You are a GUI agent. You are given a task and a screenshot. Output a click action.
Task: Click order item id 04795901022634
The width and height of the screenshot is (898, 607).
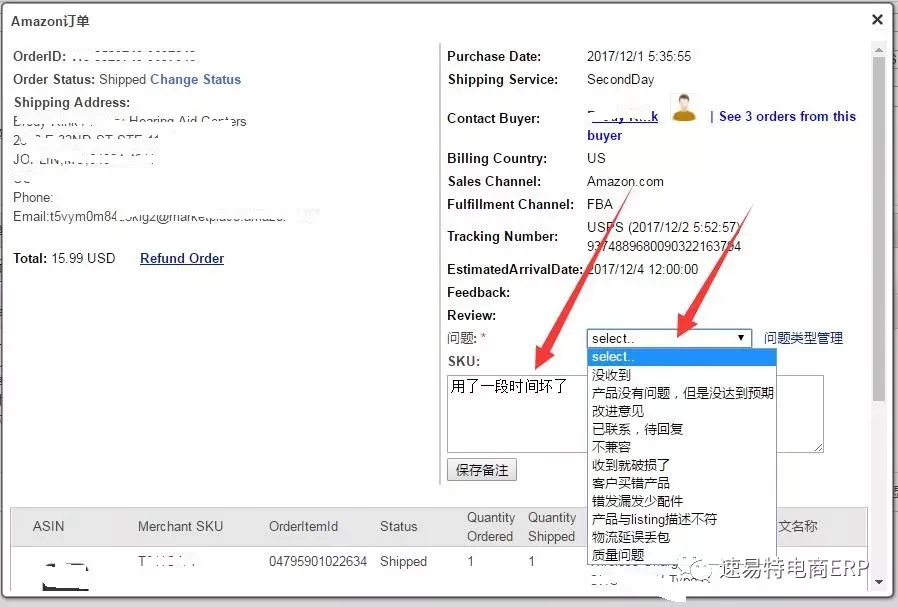(x=318, y=561)
